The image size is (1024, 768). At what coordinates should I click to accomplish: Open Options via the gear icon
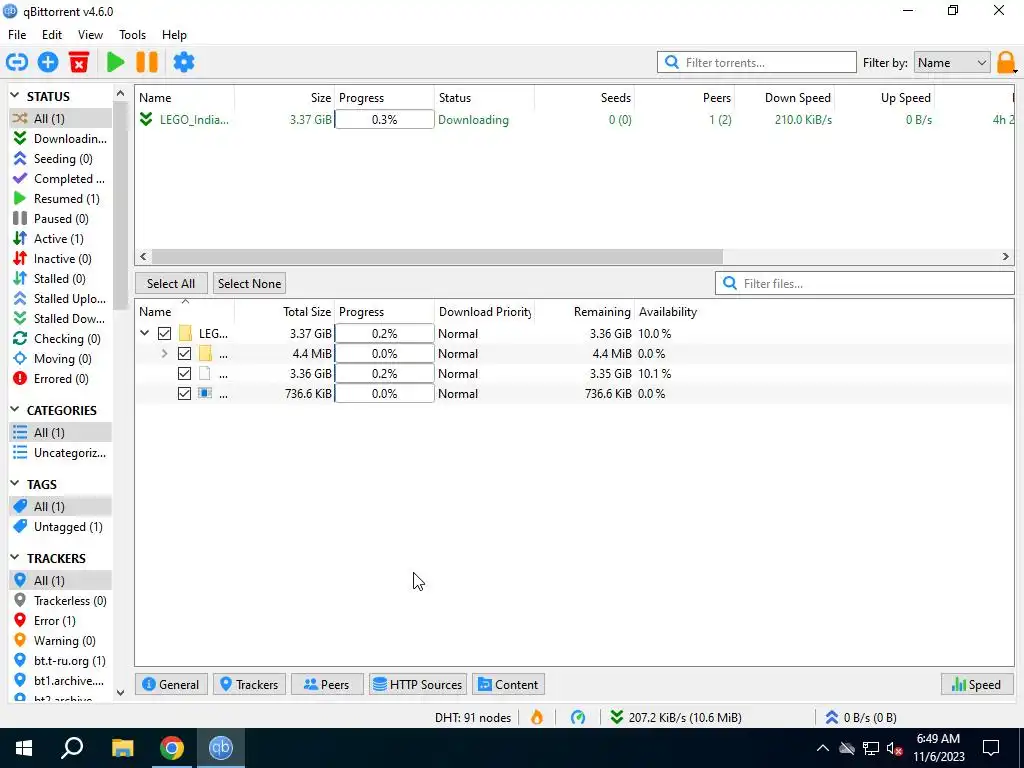click(x=184, y=62)
